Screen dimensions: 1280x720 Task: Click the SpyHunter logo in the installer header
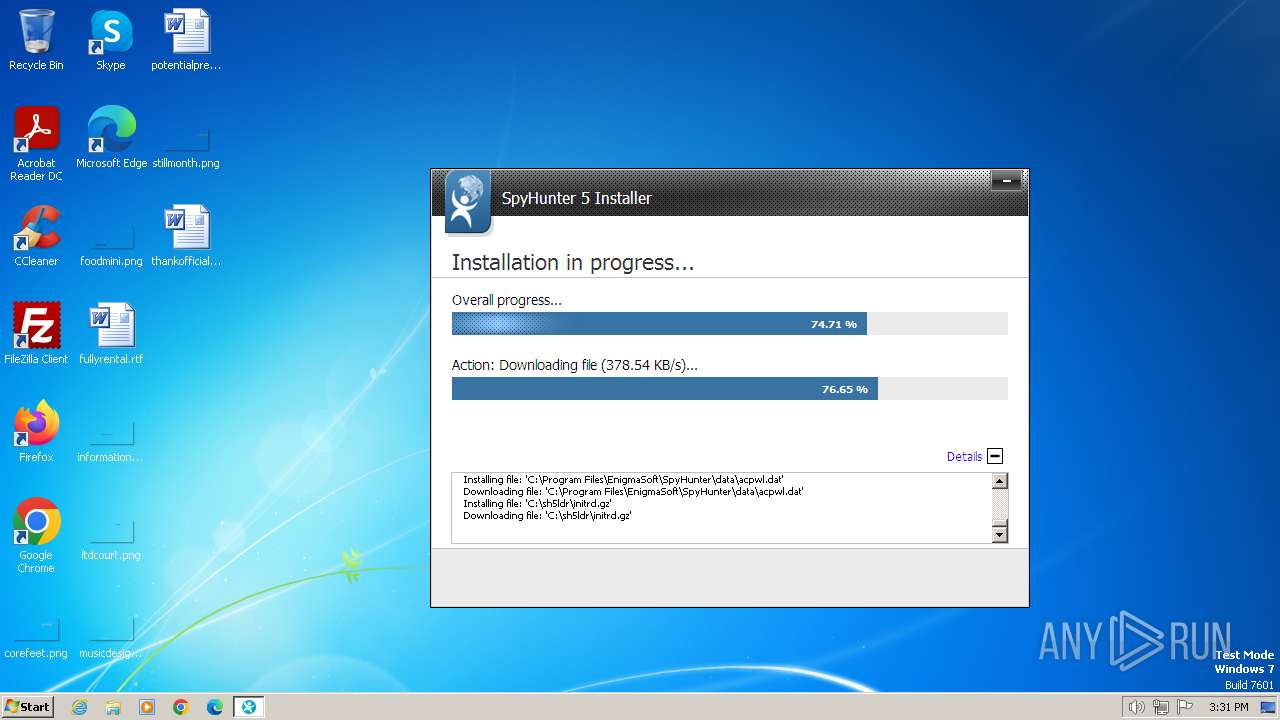467,202
